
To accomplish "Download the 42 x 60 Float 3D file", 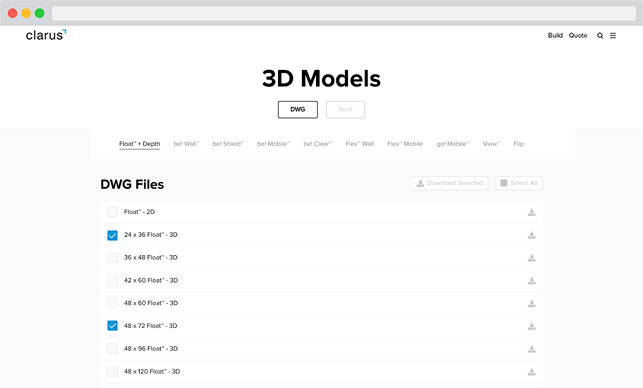I will point(531,281).
